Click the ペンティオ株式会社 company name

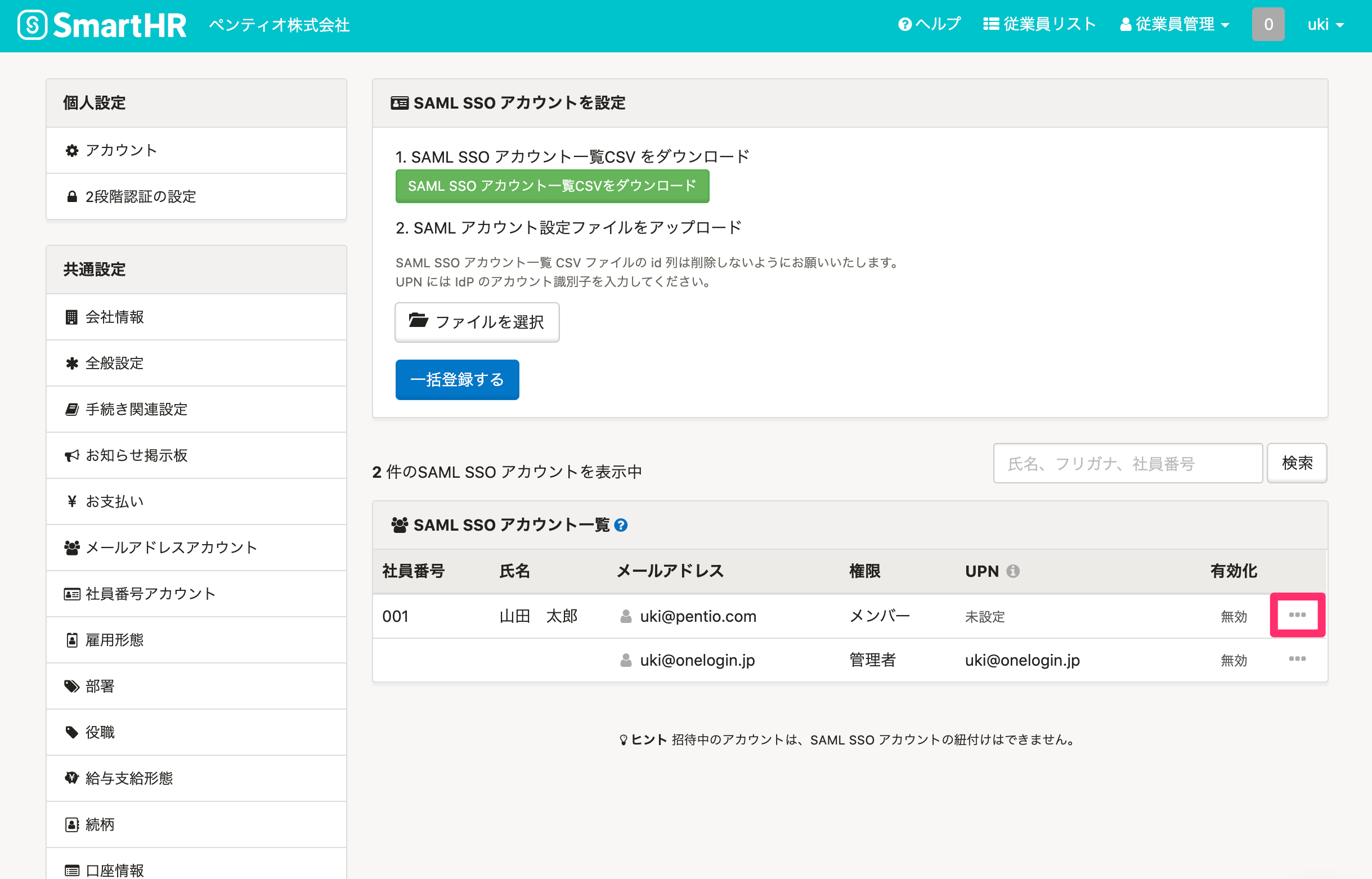(279, 25)
